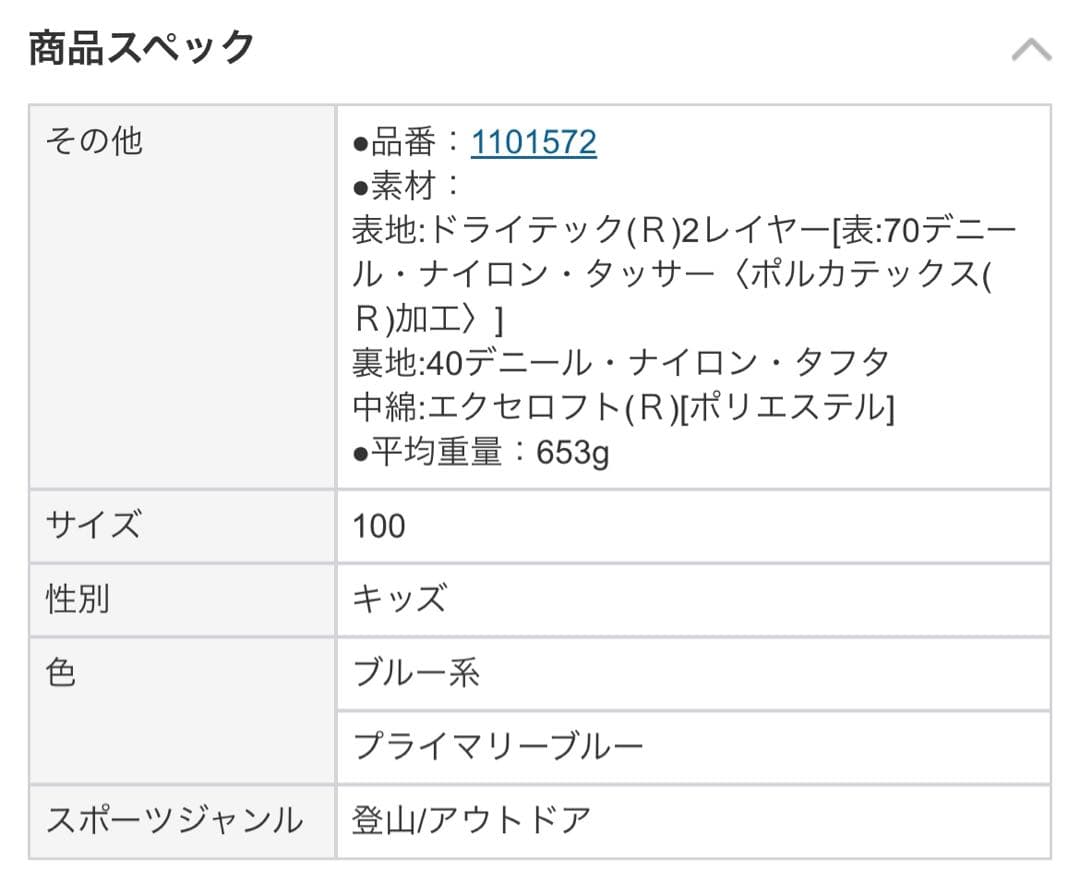Open the product number 1101572 link
Image resolution: width=1080 pixels, height=896 pixels.
point(534,143)
